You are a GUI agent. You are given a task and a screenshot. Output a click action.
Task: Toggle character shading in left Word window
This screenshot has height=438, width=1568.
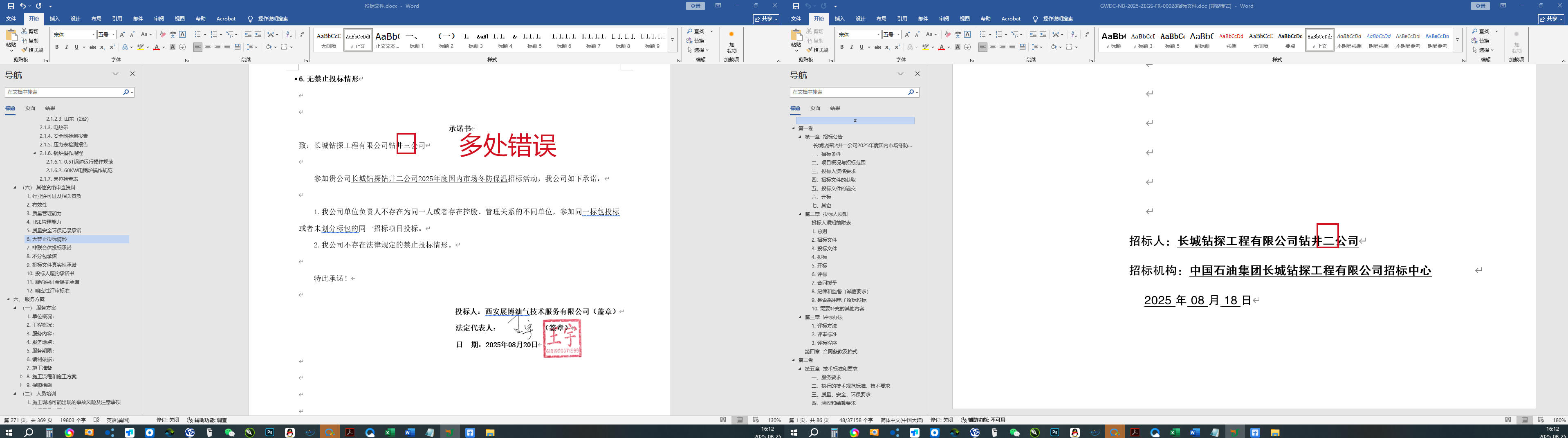172,47
